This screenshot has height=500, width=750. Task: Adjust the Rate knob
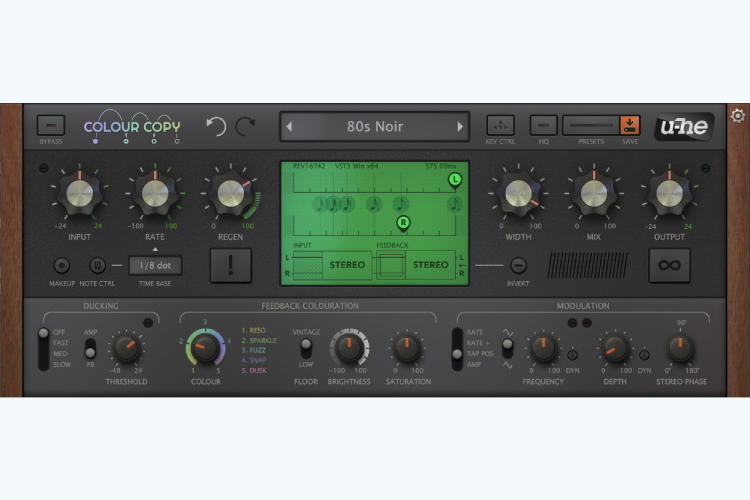tap(155, 194)
